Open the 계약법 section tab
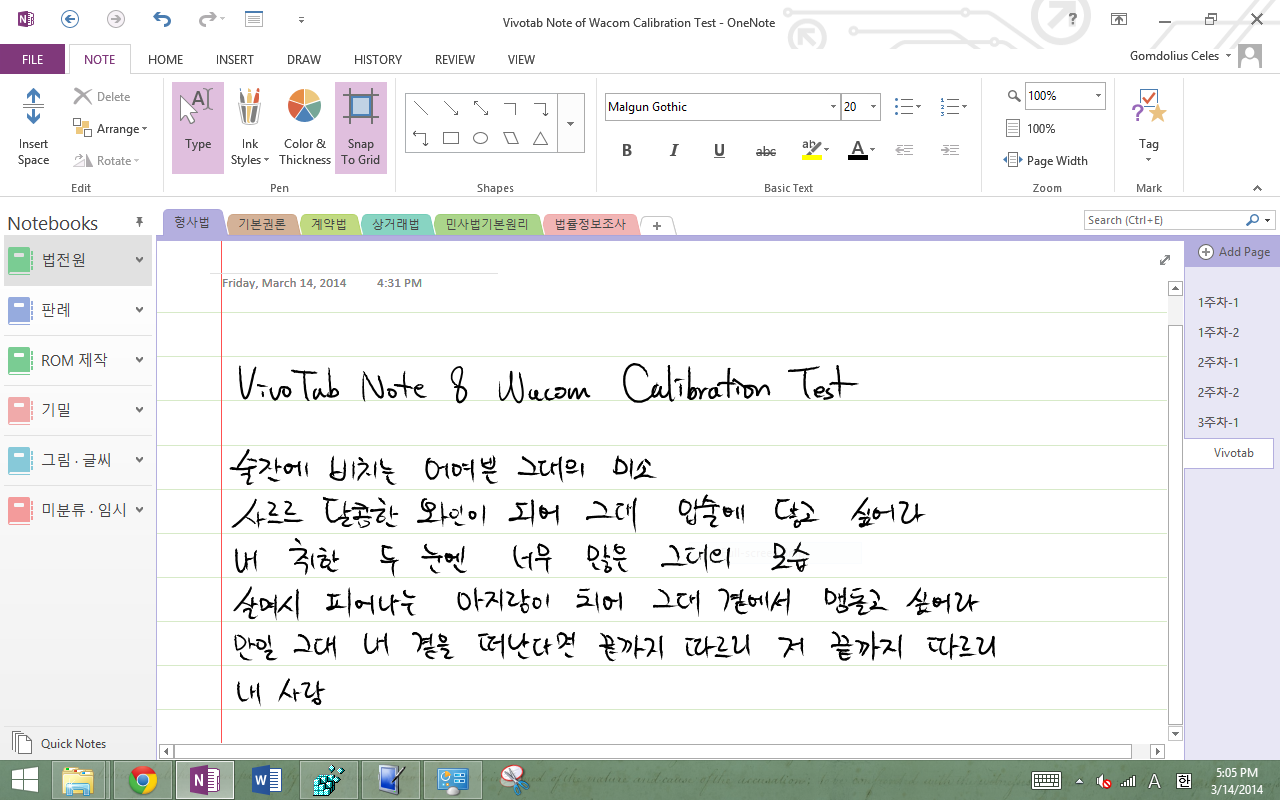This screenshot has height=800, width=1280. click(328, 224)
